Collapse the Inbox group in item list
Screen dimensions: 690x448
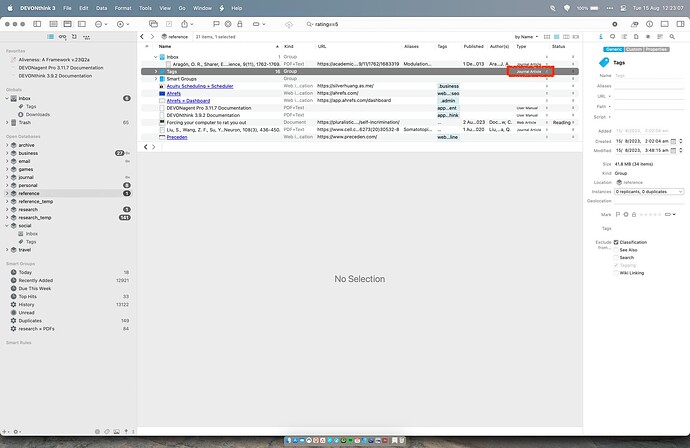[155, 57]
